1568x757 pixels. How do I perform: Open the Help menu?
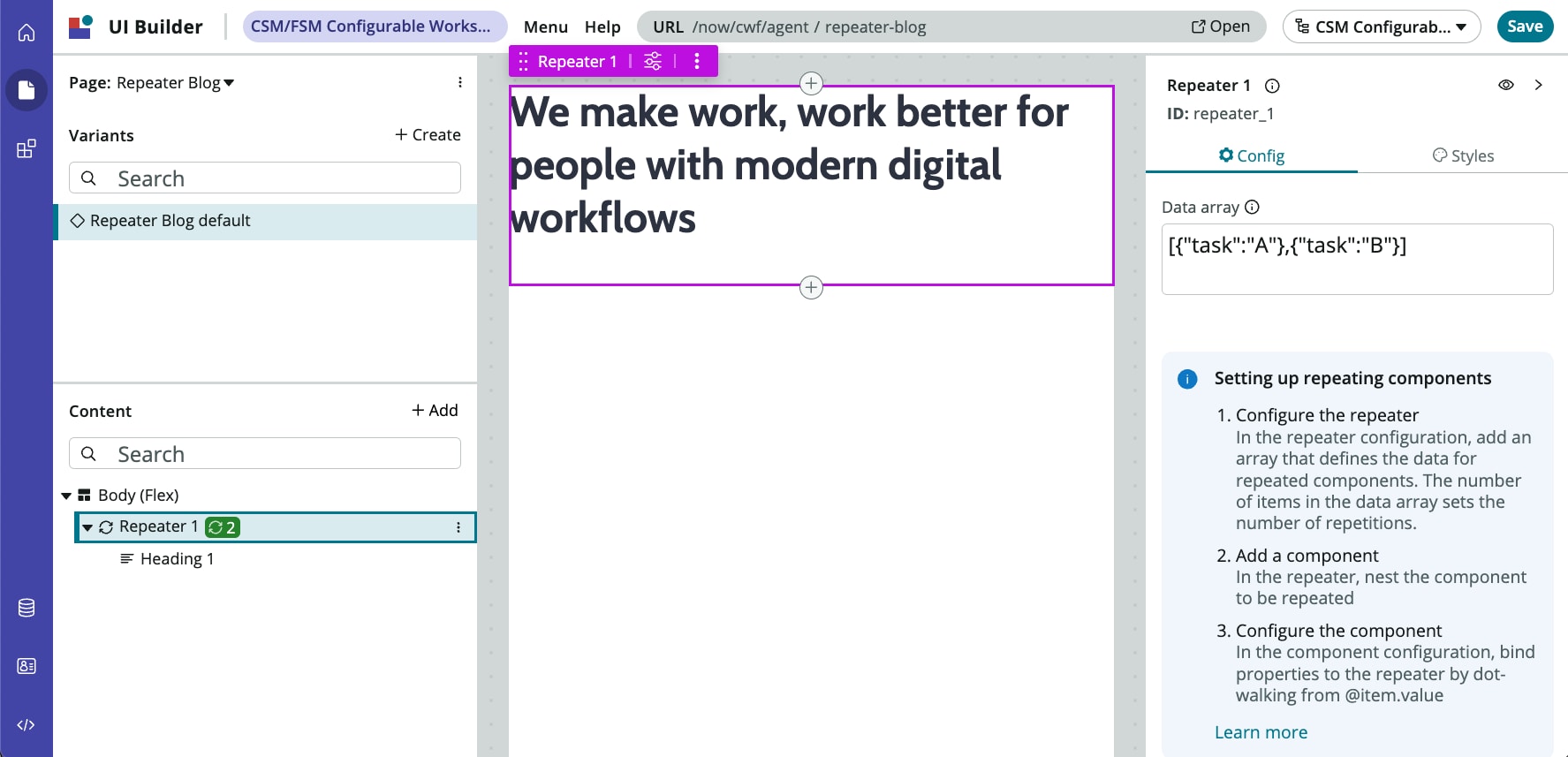(x=602, y=26)
